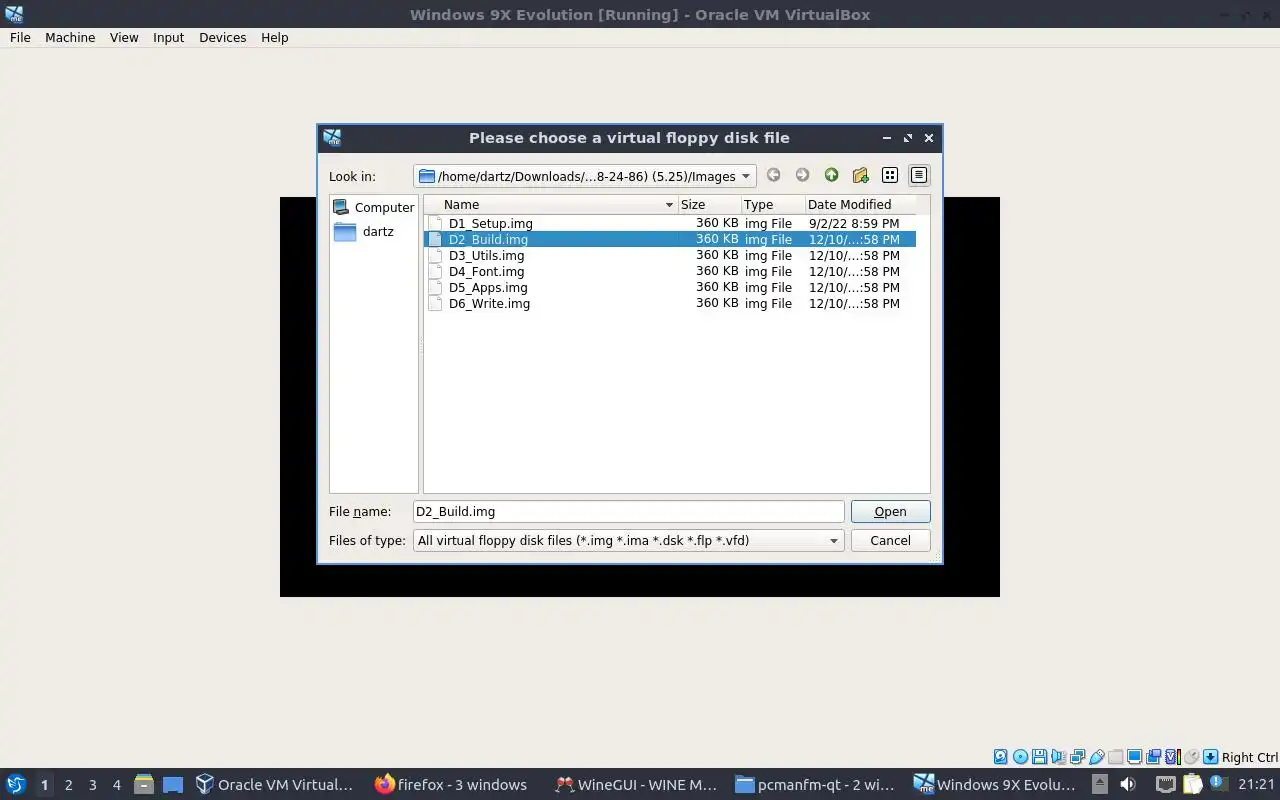Click the shared folders status icon
The height and width of the screenshot is (800, 1280).
[1115, 757]
